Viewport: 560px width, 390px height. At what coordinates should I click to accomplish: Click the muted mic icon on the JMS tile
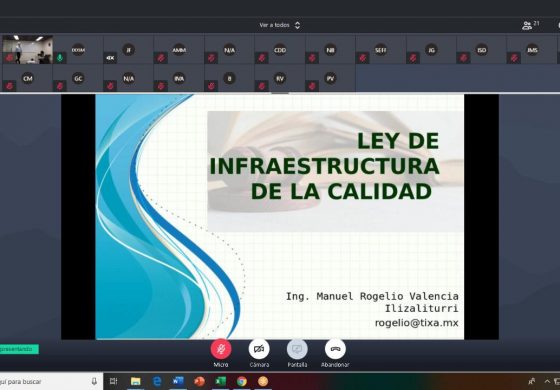click(514, 58)
